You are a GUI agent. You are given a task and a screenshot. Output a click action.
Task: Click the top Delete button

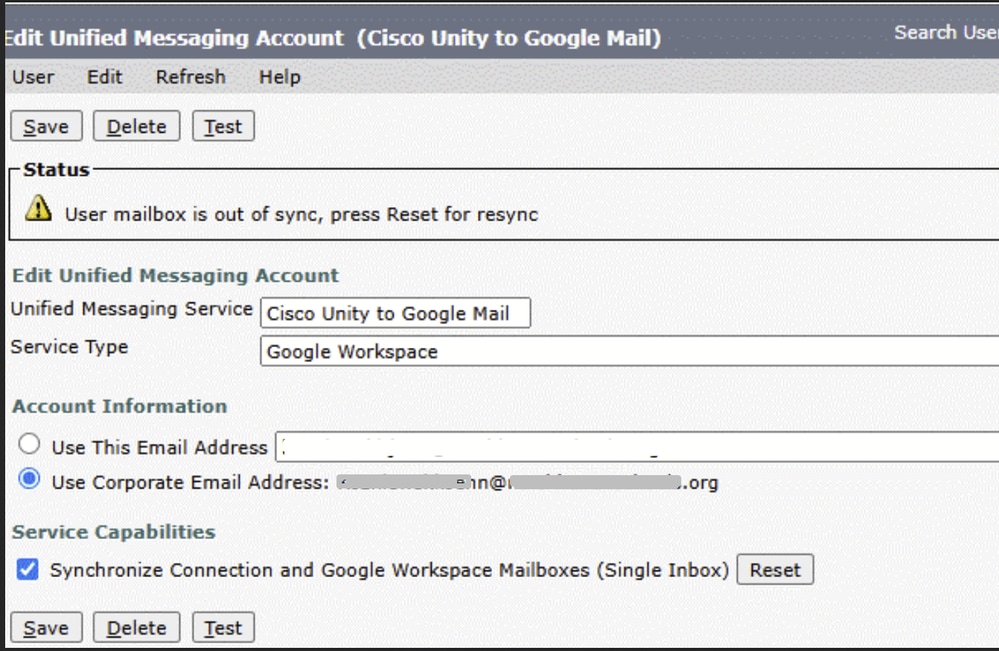136,126
